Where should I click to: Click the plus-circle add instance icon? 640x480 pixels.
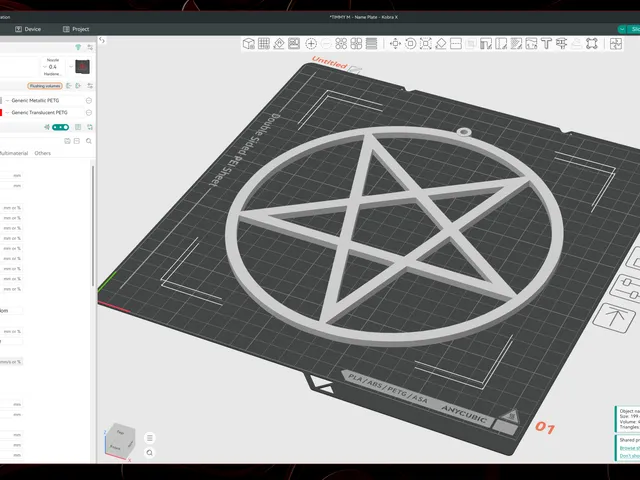point(311,44)
